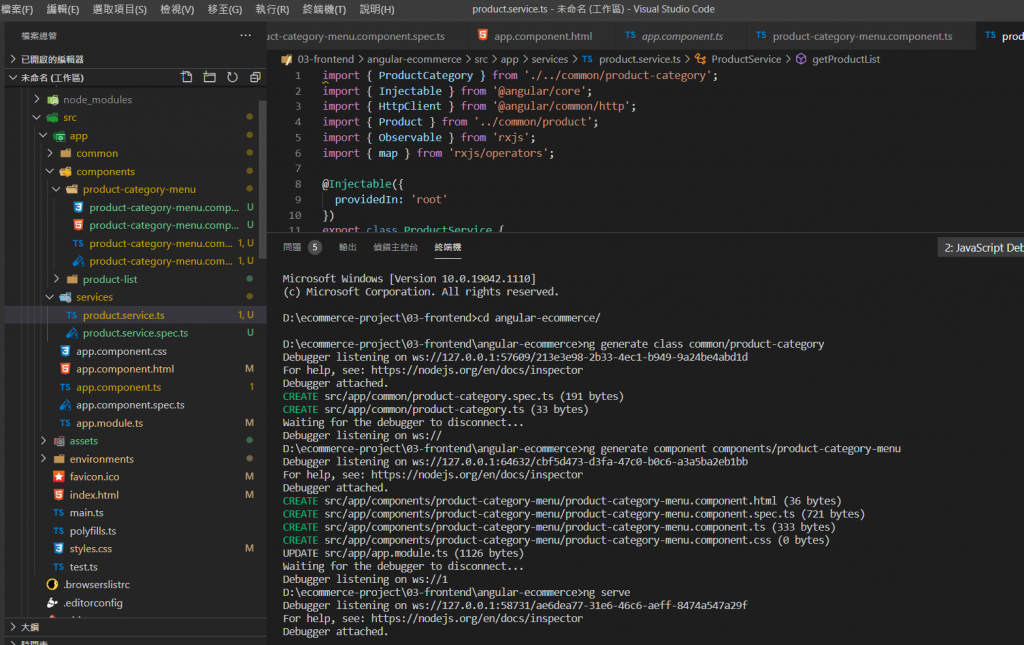The image size is (1024, 645).
Task: Switch to the app.component.html editor tab
Action: point(542,36)
